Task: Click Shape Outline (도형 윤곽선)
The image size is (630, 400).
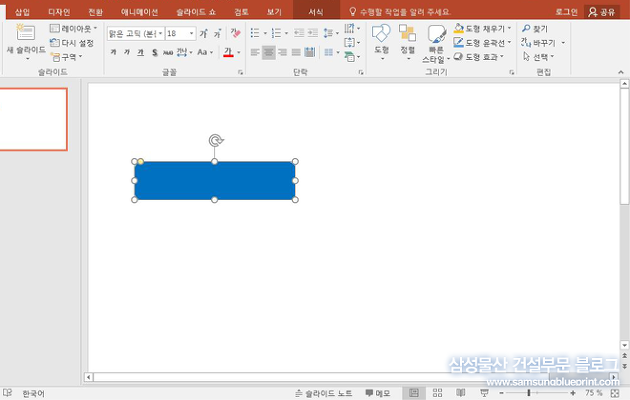Action: (x=482, y=43)
